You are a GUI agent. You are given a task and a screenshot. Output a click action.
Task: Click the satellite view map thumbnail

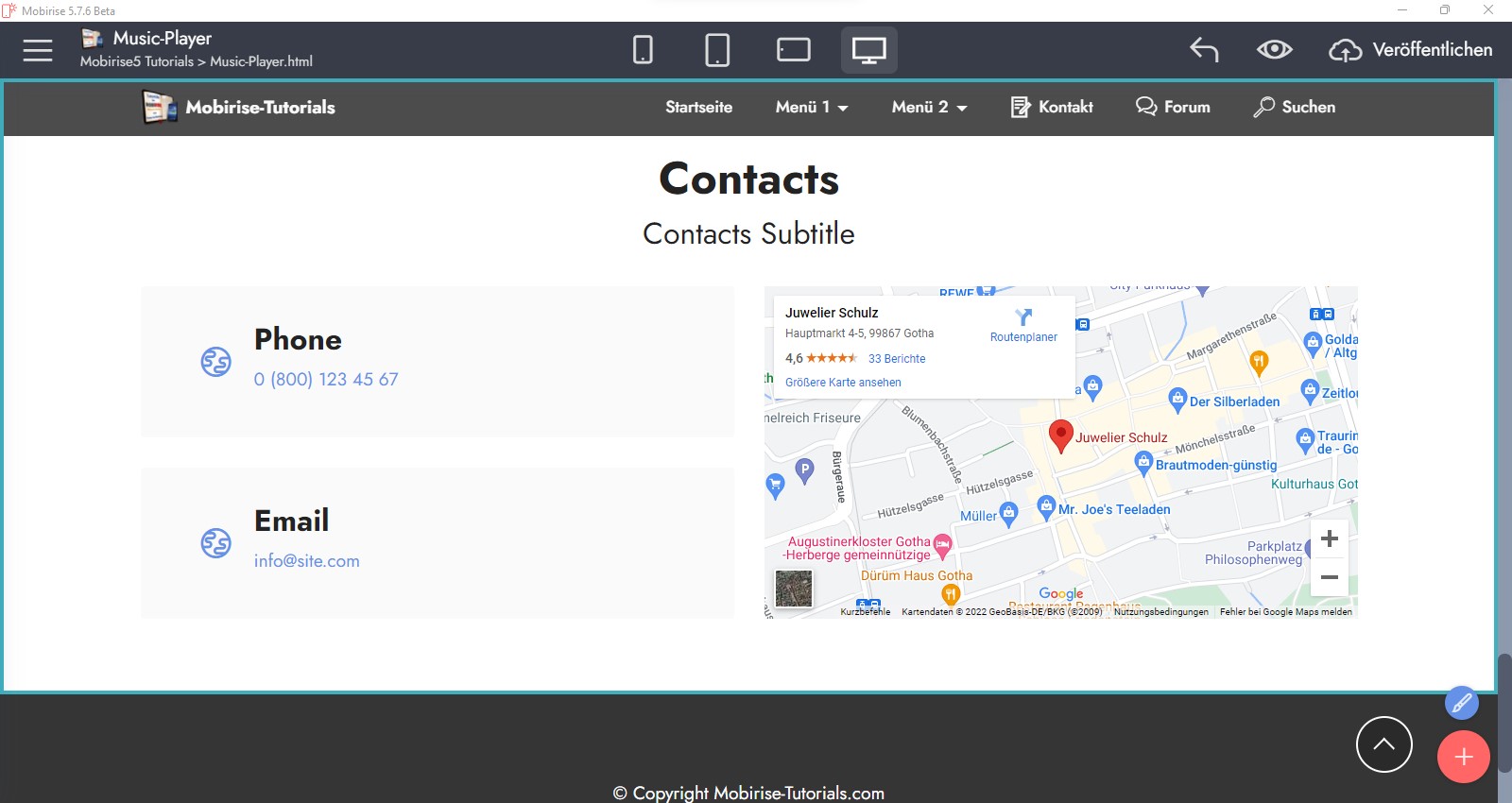pyautogui.click(x=793, y=589)
